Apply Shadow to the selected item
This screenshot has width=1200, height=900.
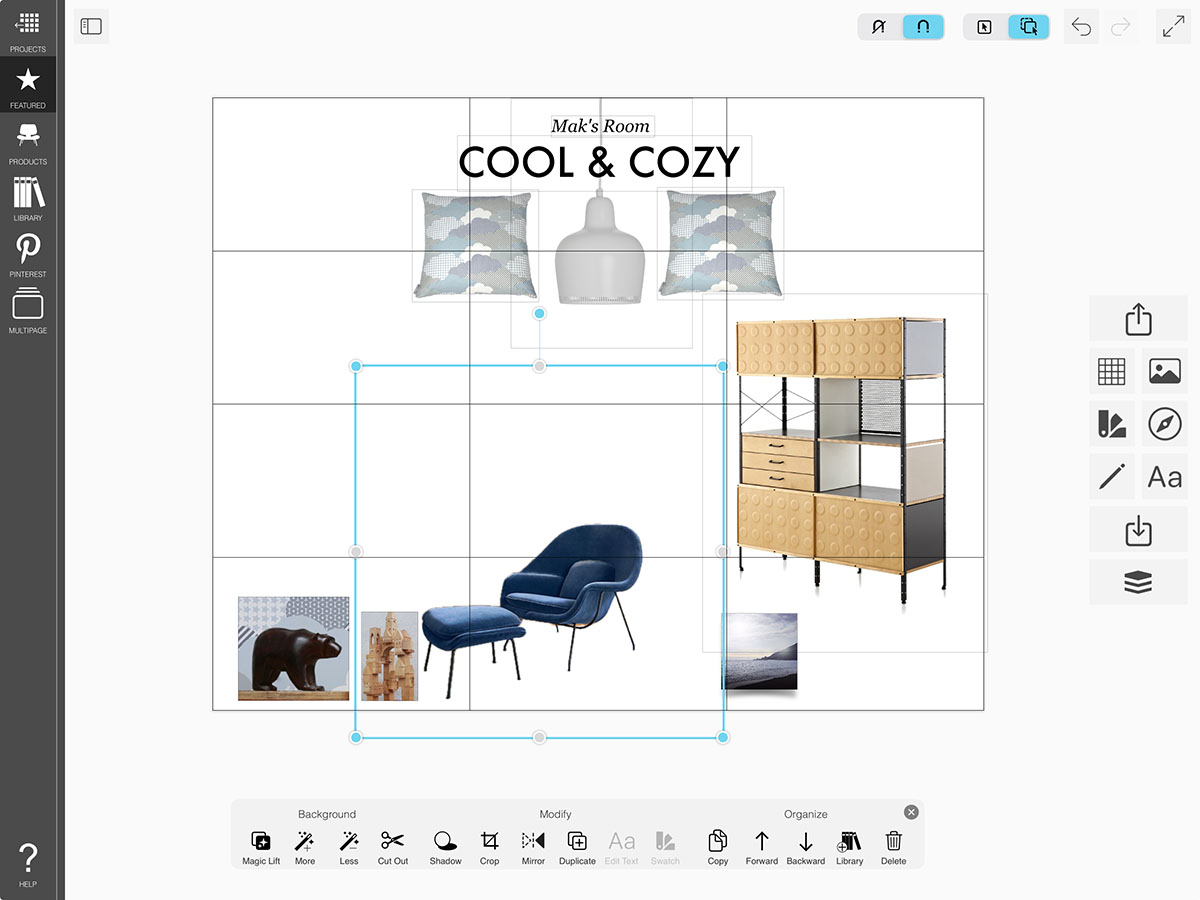[x=445, y=847]
